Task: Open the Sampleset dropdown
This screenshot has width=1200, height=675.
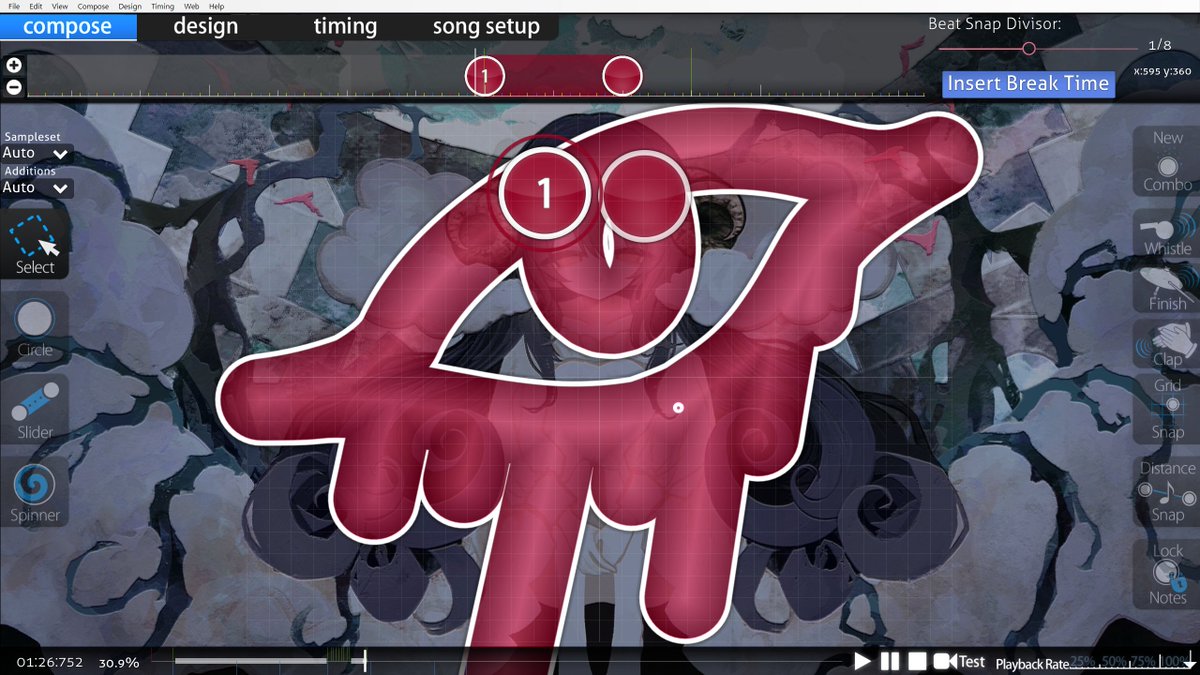Action: tap(37, 153)
